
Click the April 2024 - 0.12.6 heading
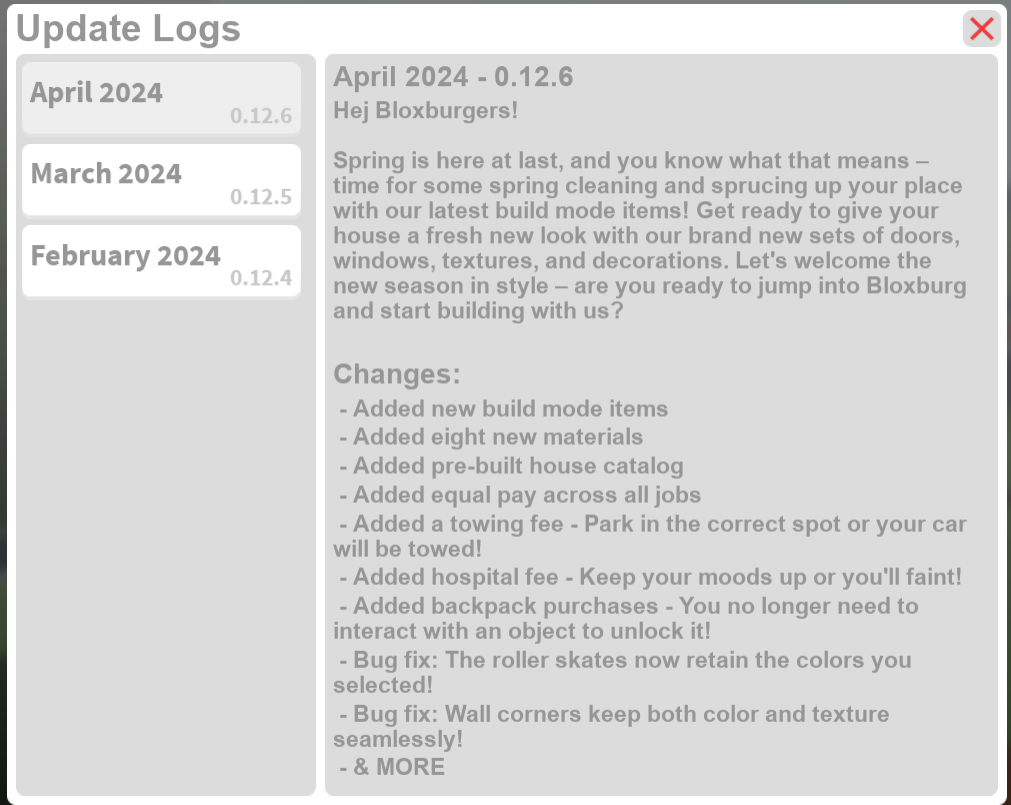[453, 77]
